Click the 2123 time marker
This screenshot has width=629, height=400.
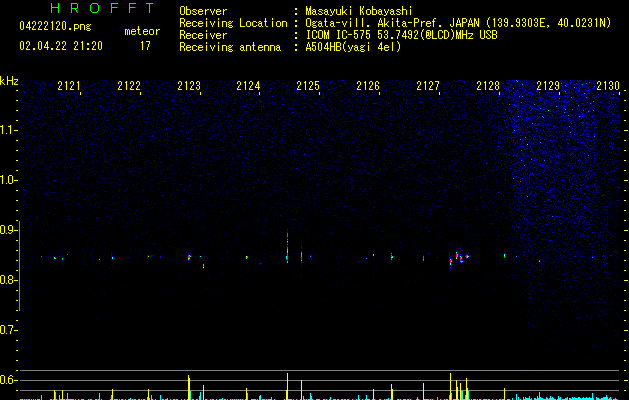[x=189, y=86]
